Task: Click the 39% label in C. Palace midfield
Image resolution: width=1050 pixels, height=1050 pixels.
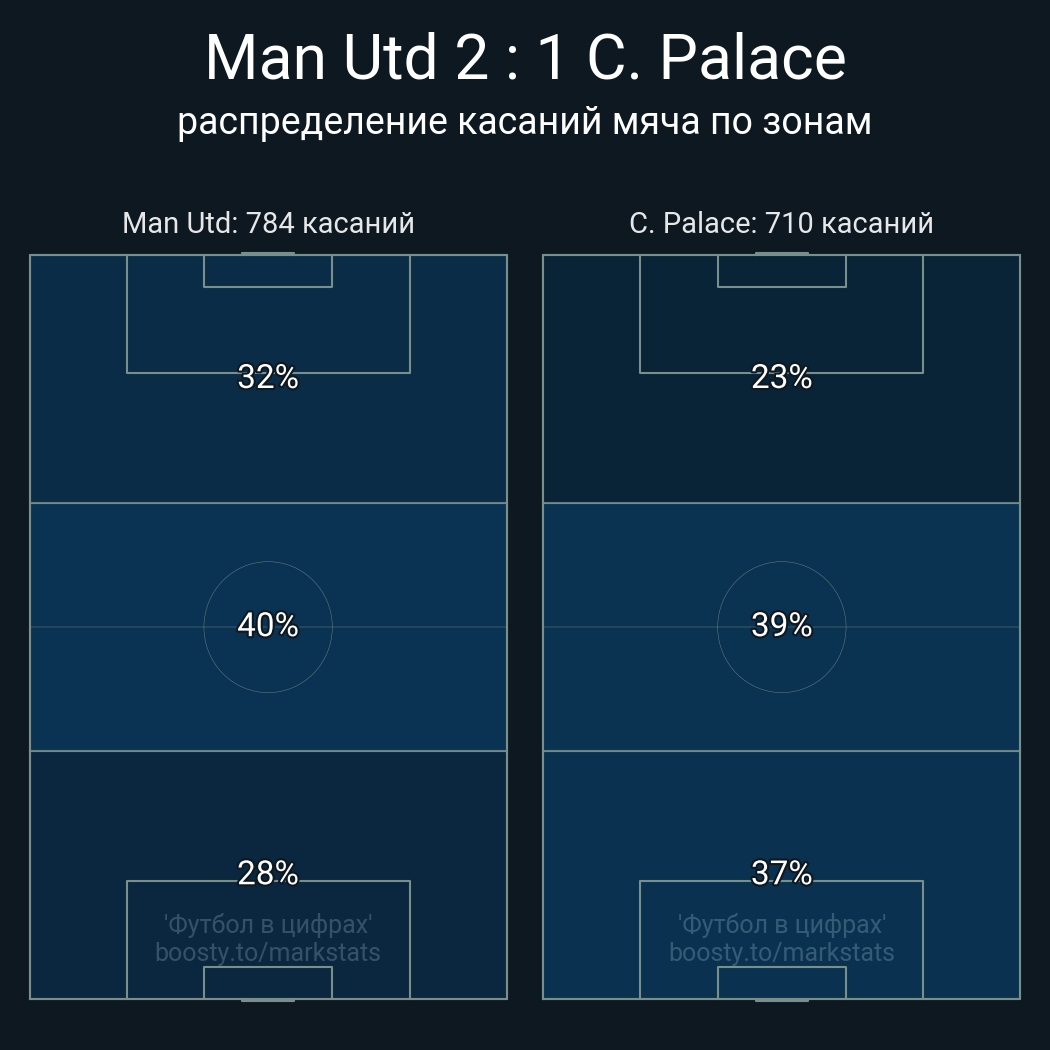Action: 781,625
